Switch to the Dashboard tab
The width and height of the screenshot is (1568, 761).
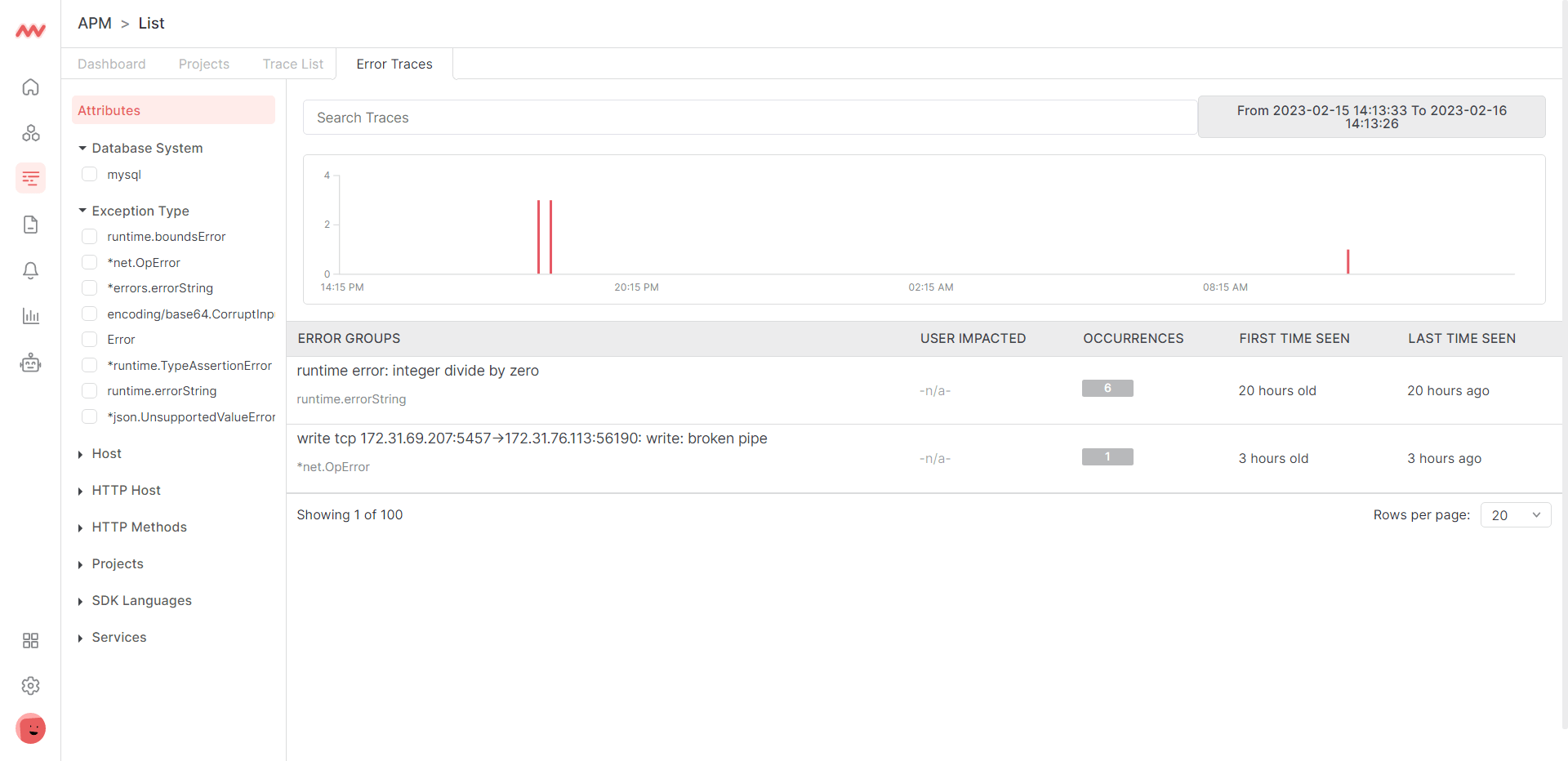(x=112, y=64)
